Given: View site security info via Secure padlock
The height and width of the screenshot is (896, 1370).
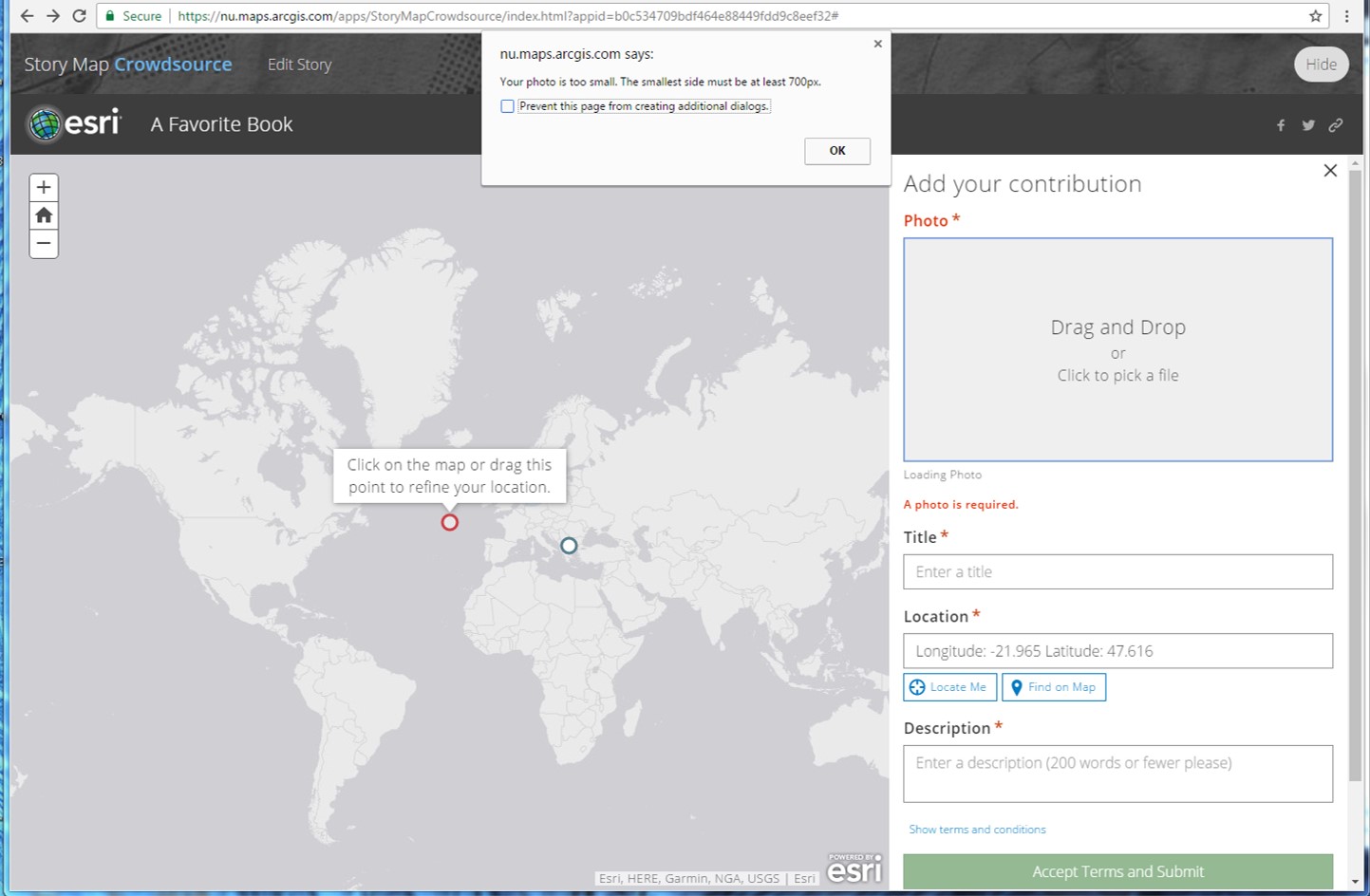Looking at the screenshot, I should (x=133, y=16).
